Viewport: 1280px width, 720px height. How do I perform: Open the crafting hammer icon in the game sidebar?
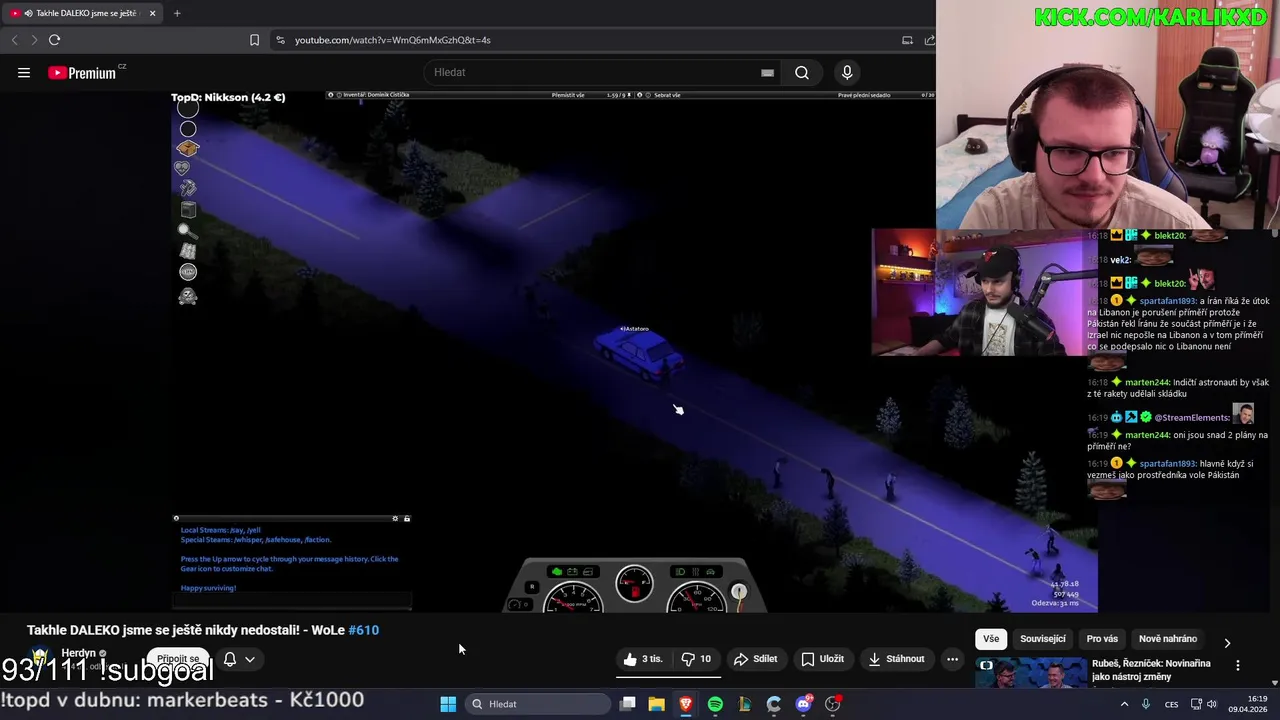pos(188,188)
